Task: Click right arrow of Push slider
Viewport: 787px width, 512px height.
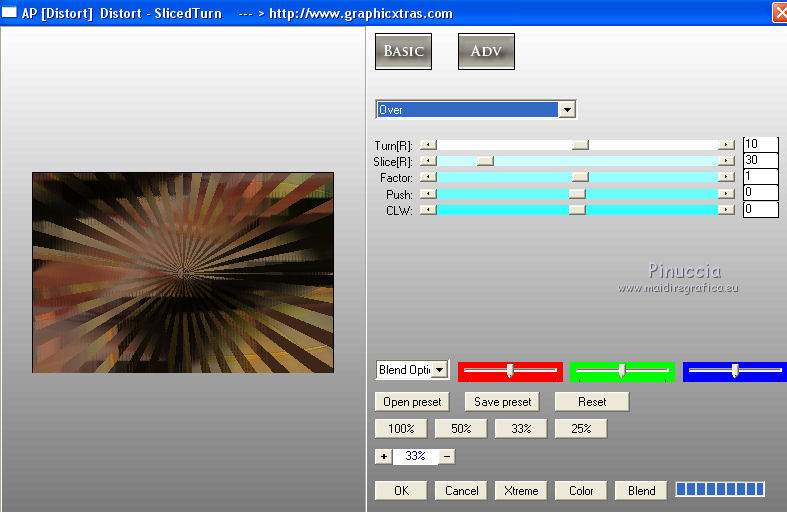Action: point(726,194)
